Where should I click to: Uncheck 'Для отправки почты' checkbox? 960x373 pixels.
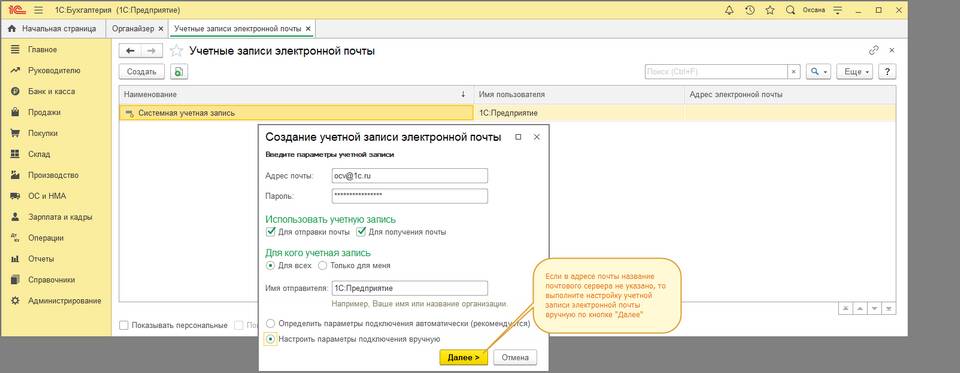[x=270, y=232]
